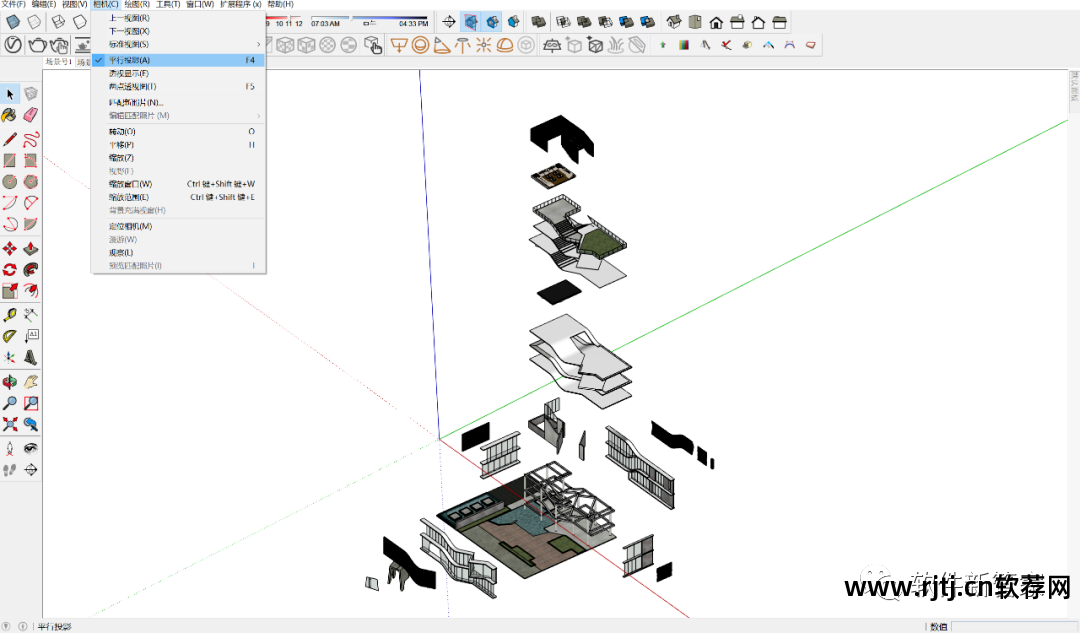Add V-Ray sphere light icon

[x=420, y=45]
